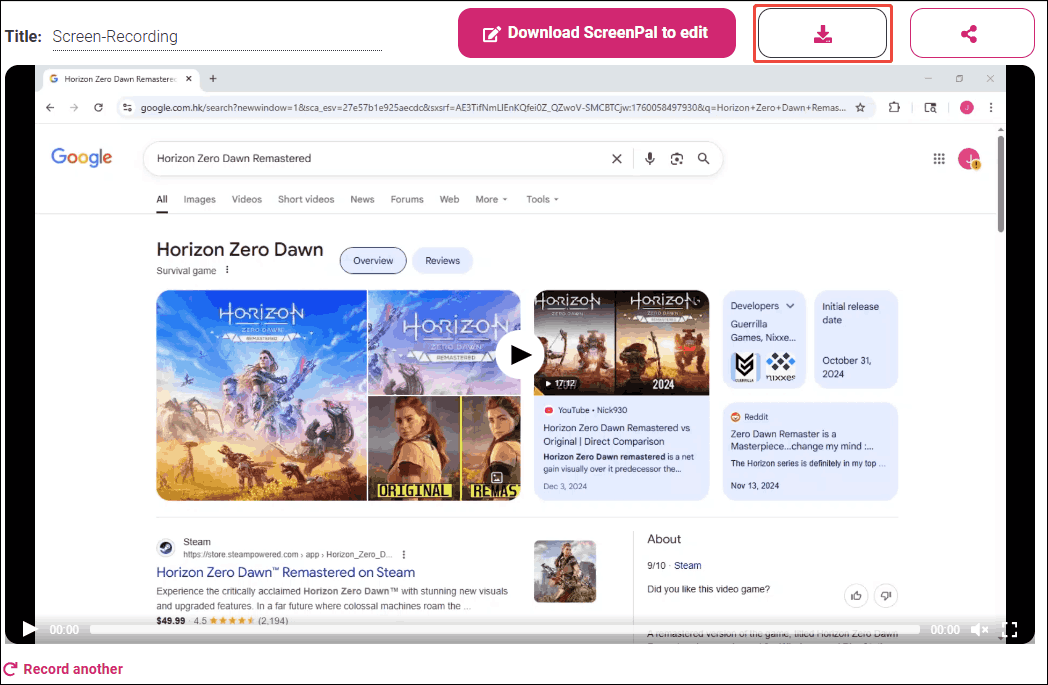Click the Nixxes logo
This screenshot has height=685, width=1048.
pos(781,367)
